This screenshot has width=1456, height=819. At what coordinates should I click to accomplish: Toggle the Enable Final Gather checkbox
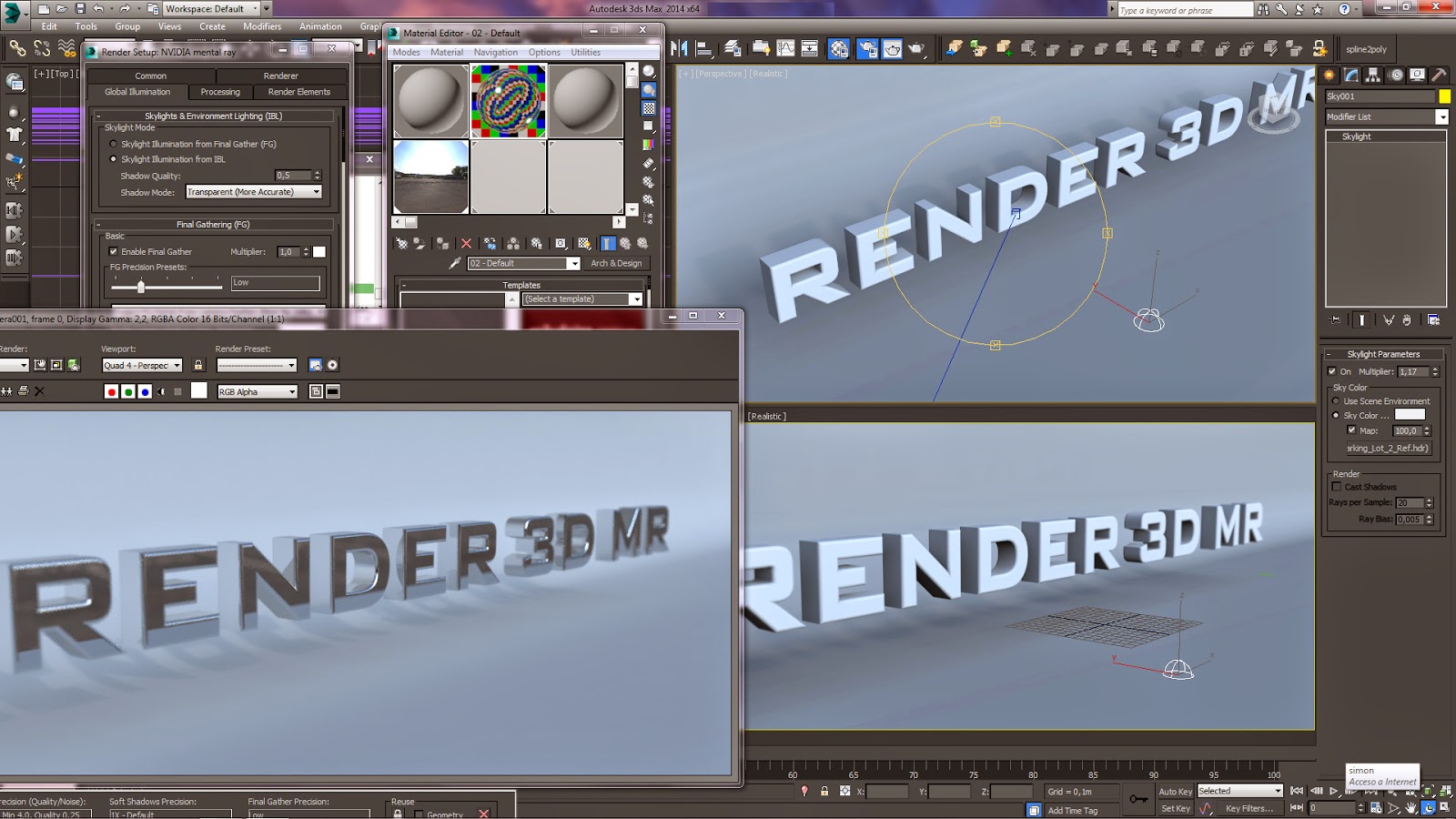(x=114, y=252)
